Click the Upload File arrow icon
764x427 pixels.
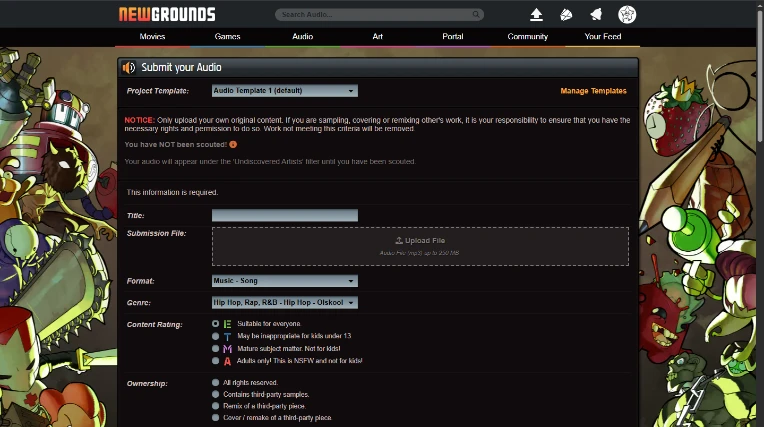(x=399, y=240)
